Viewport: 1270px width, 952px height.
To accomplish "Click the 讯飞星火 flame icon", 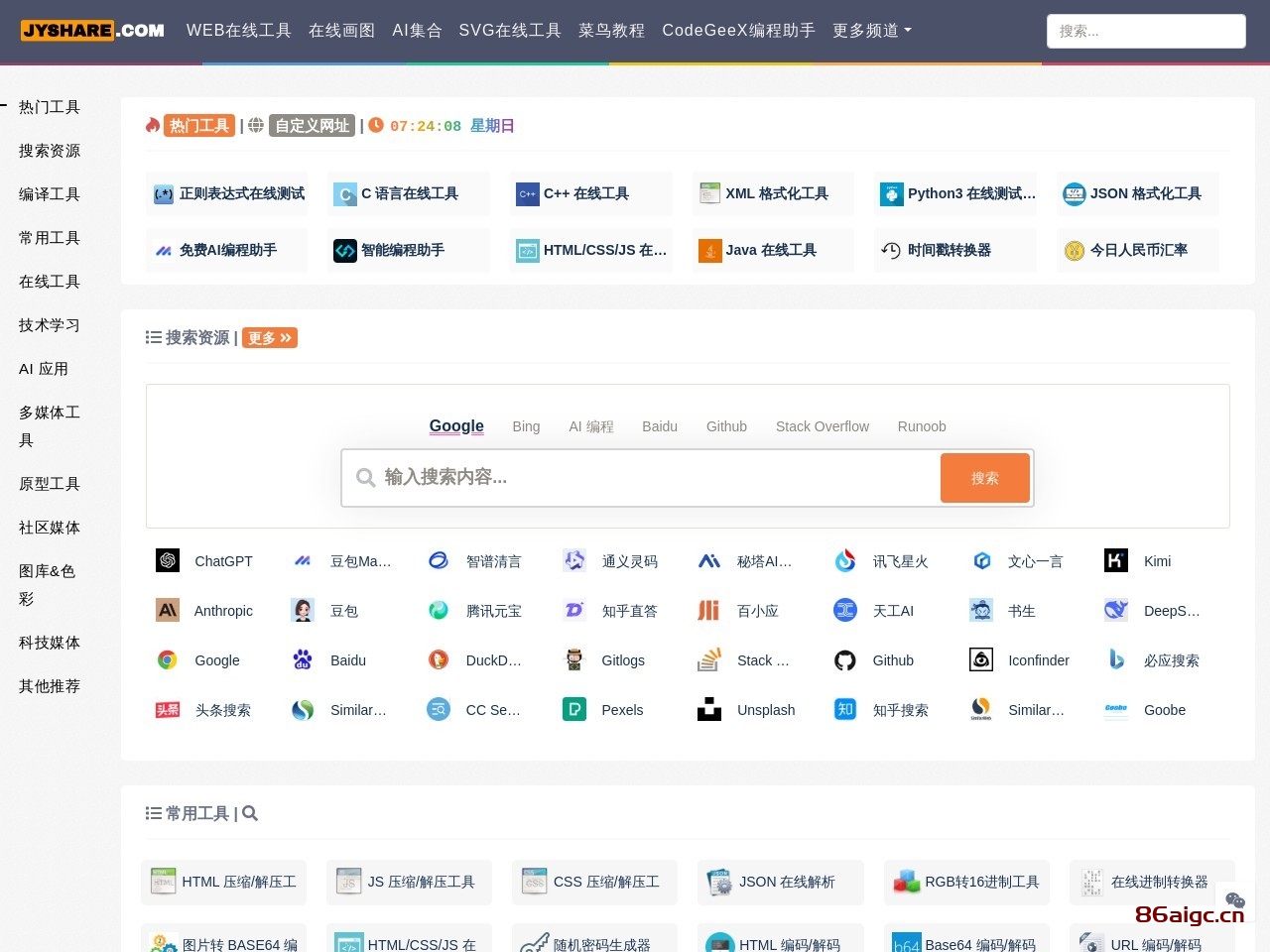I will coord(845,561).
